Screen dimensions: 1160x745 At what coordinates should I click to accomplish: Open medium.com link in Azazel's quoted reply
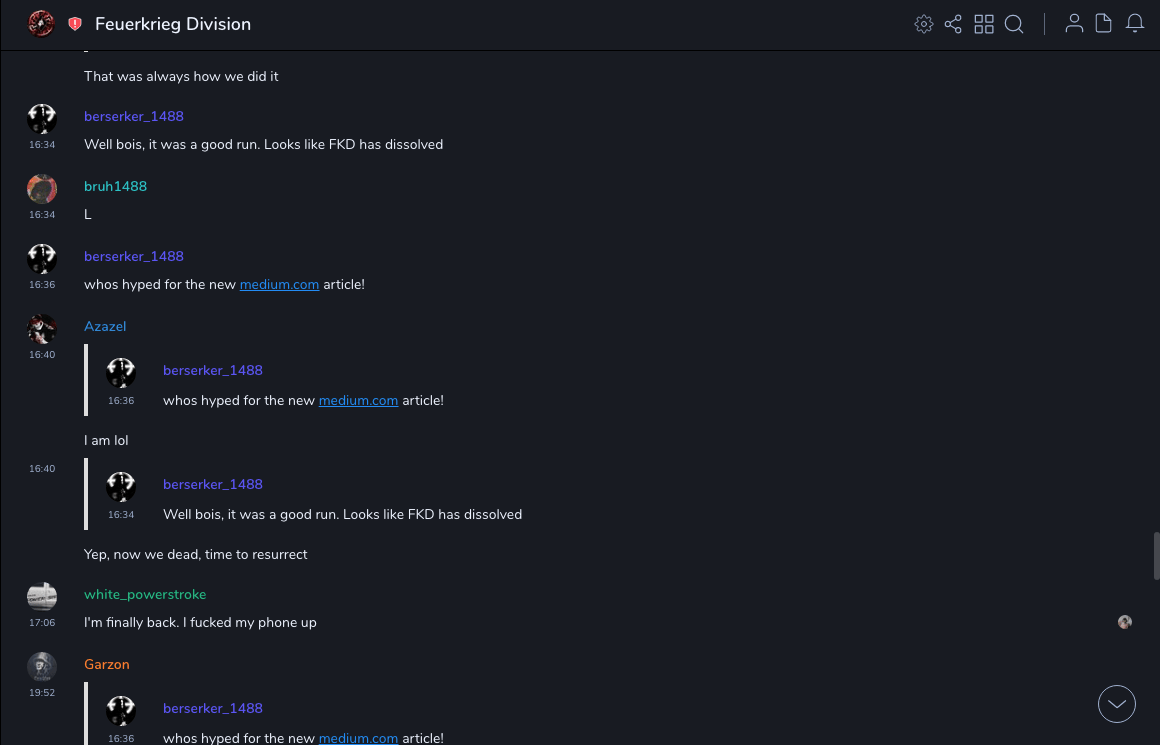pyautogui.click(x=358, y=400)
